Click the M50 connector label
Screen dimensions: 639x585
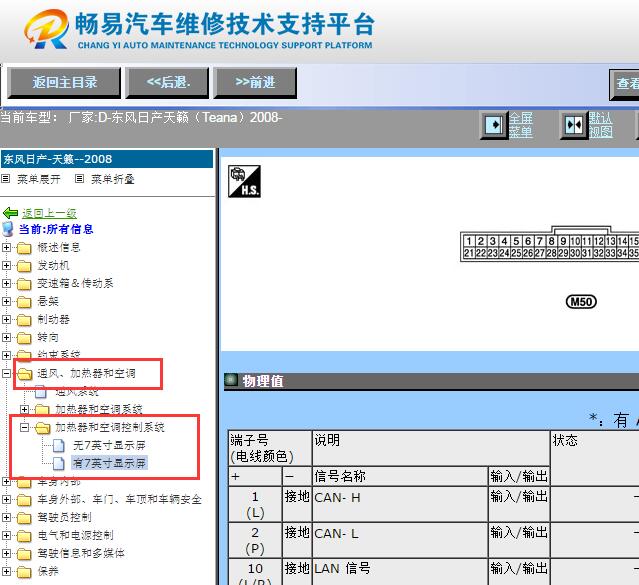582,302
